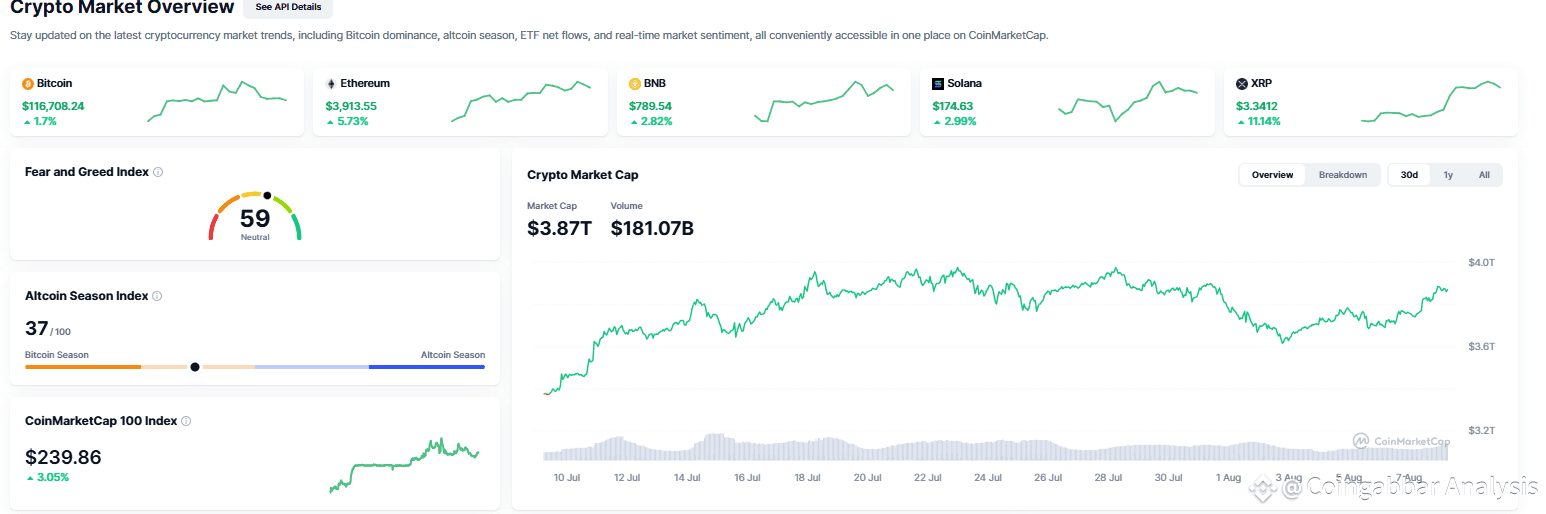Open CoinMarketCap 100 Index info icon

click(186, 421)
